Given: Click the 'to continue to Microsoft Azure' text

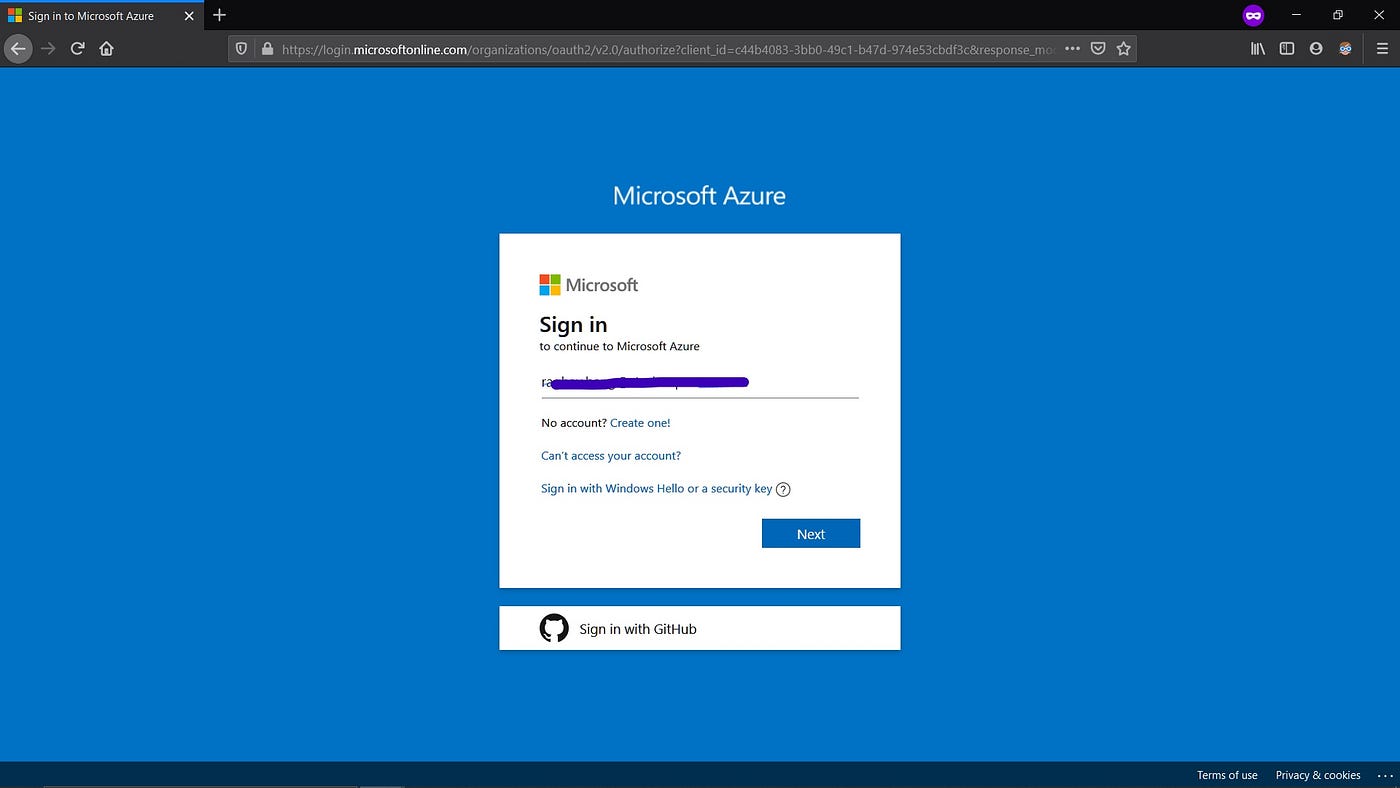Looking at the screenshot, I should (620, 347).
